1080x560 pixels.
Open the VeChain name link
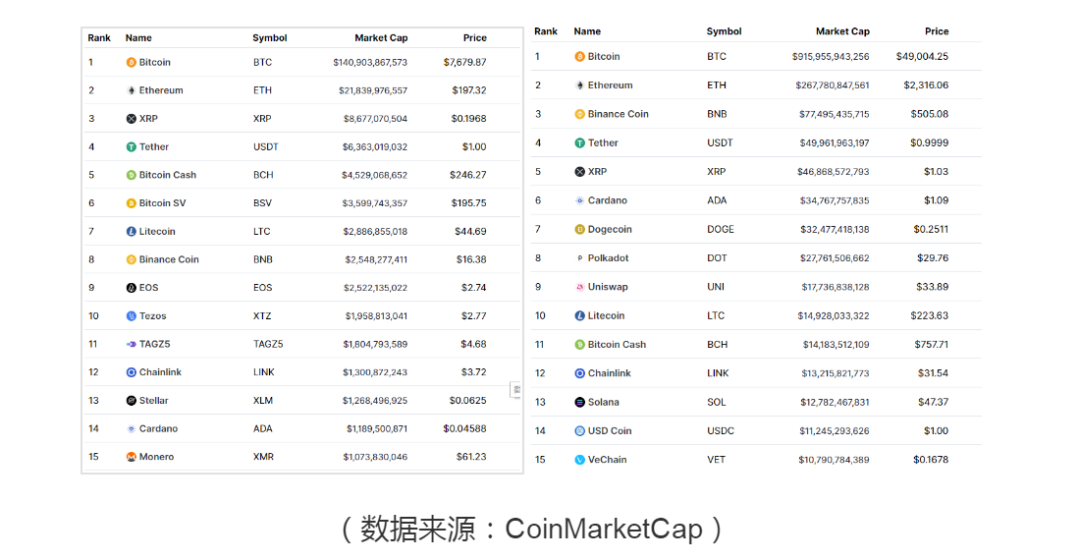[607, 459]
